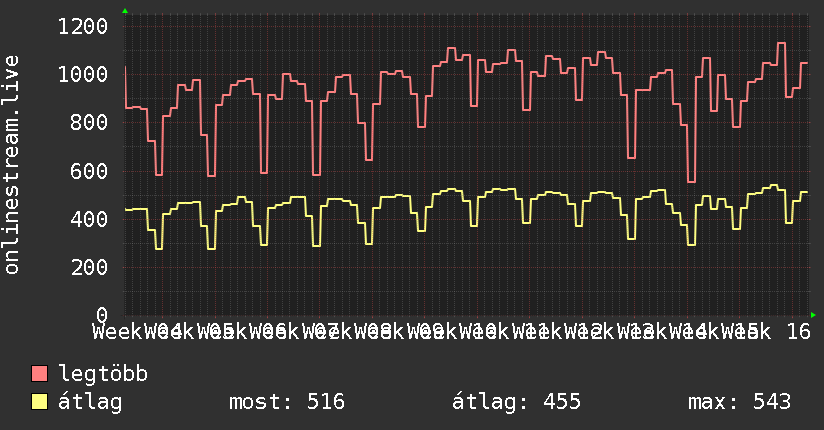
Task: Click the 'max: 543' statistic
Action: (x=739, y=402)
